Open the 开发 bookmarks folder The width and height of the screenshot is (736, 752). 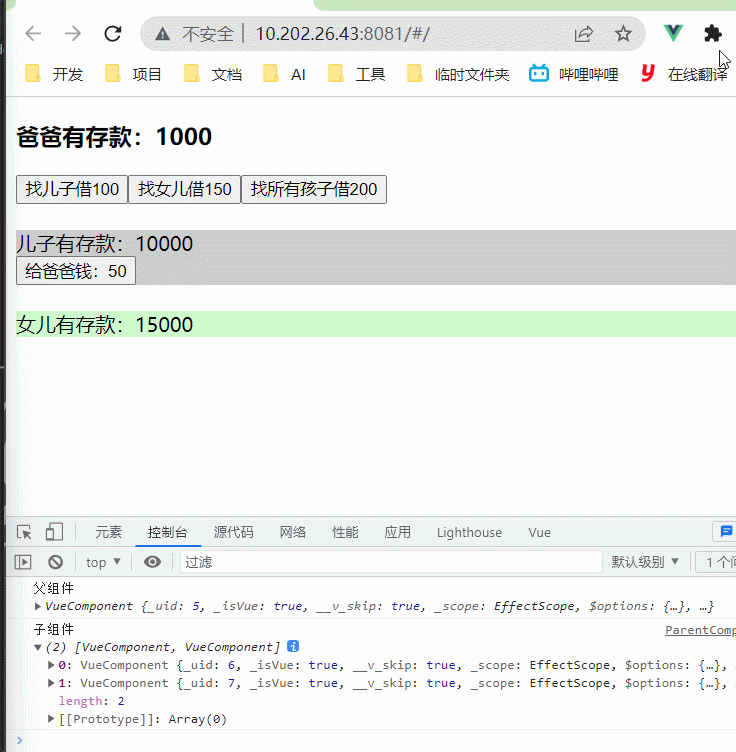coord(54,74)
